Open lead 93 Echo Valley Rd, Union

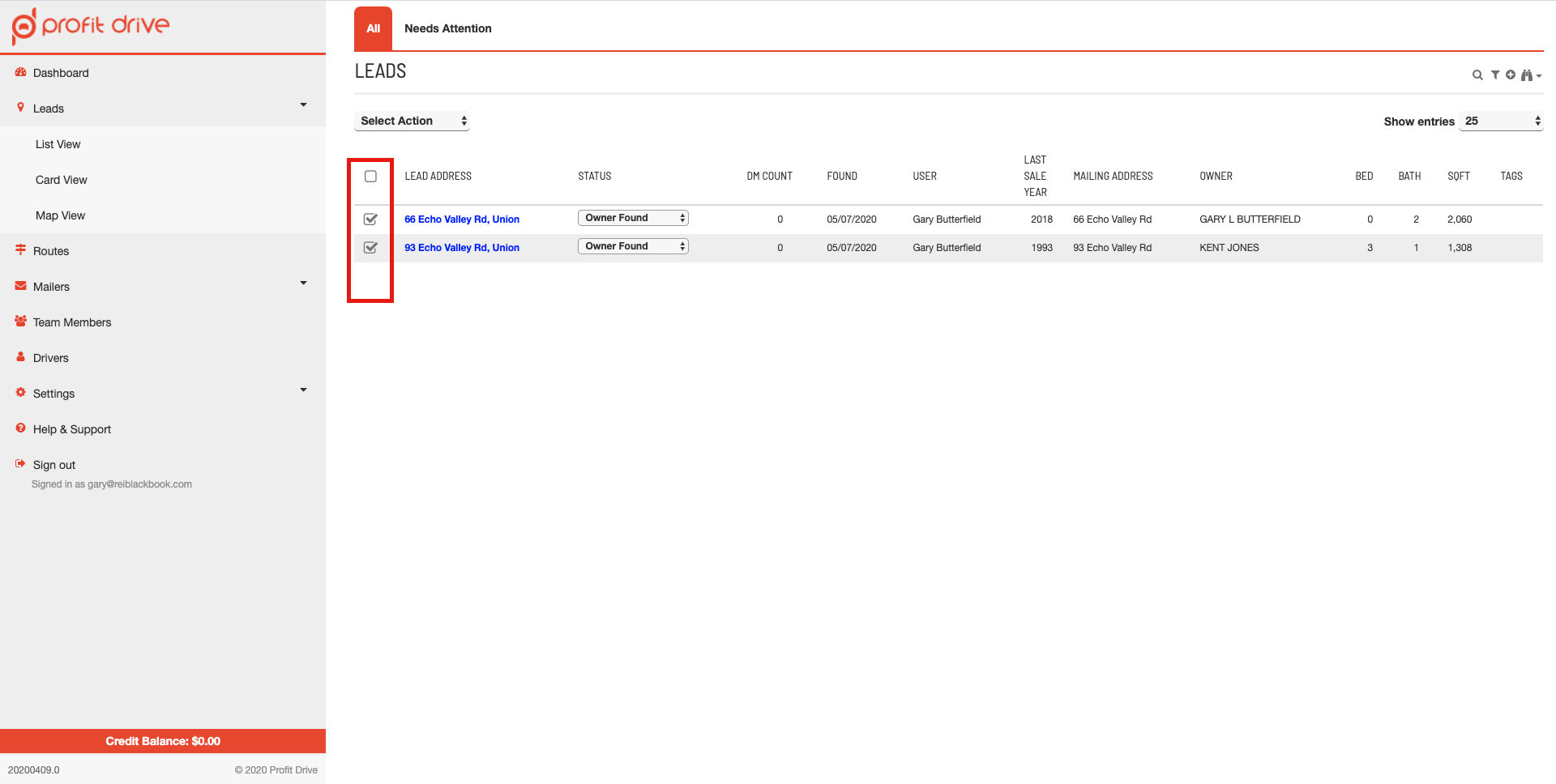[x=462, y=248]
